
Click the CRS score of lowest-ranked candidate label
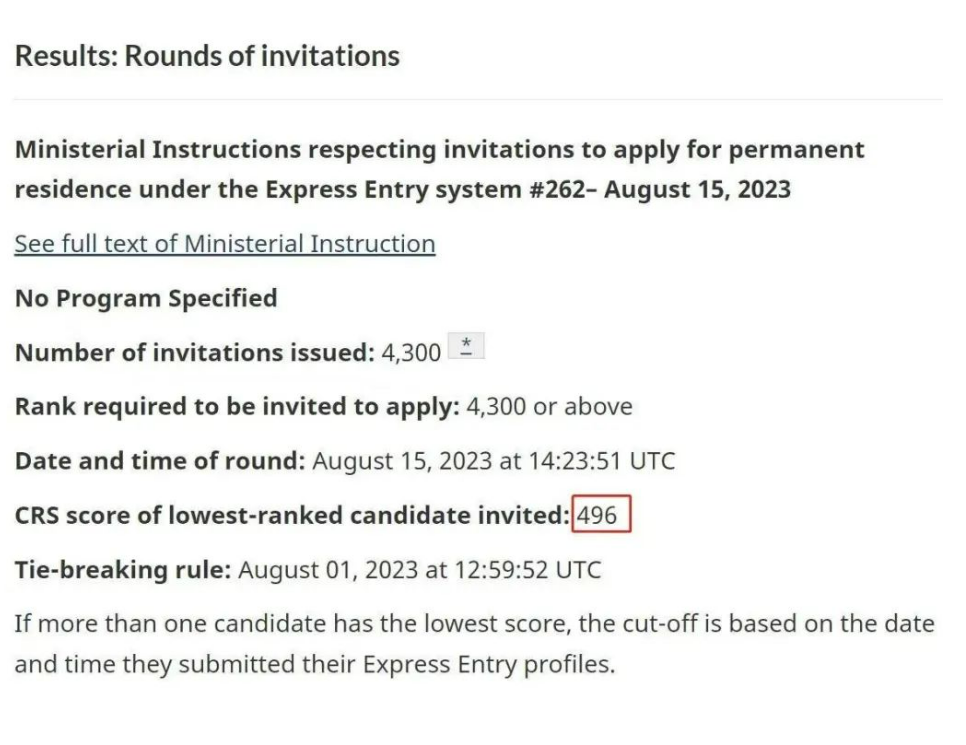point(292,516)
